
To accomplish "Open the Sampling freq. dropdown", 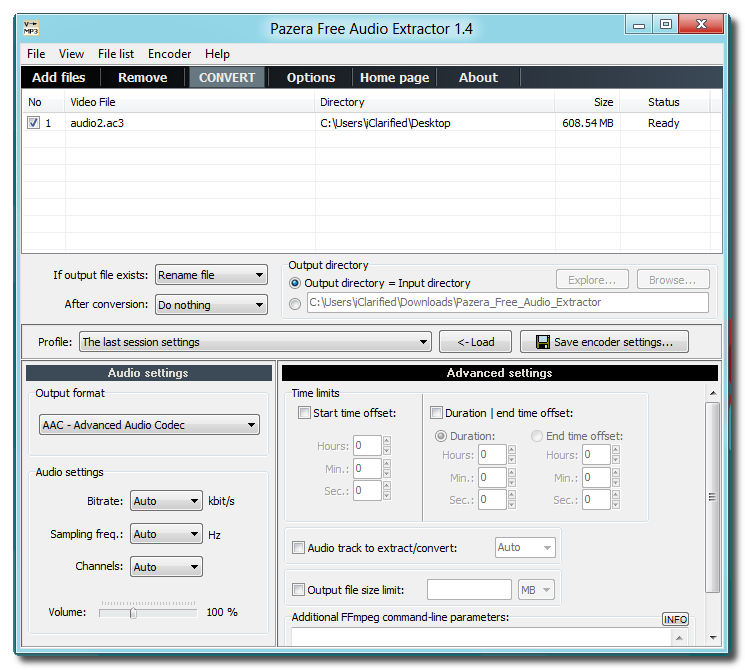I will point(166,534).
